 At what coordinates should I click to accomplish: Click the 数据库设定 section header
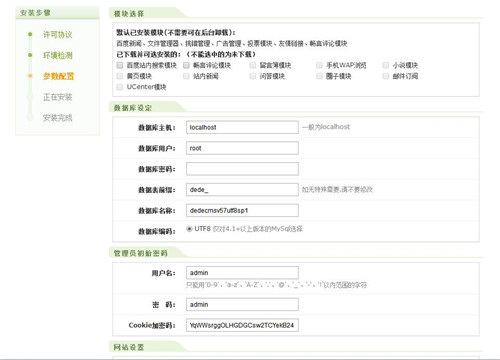click(x=133, y=108)
